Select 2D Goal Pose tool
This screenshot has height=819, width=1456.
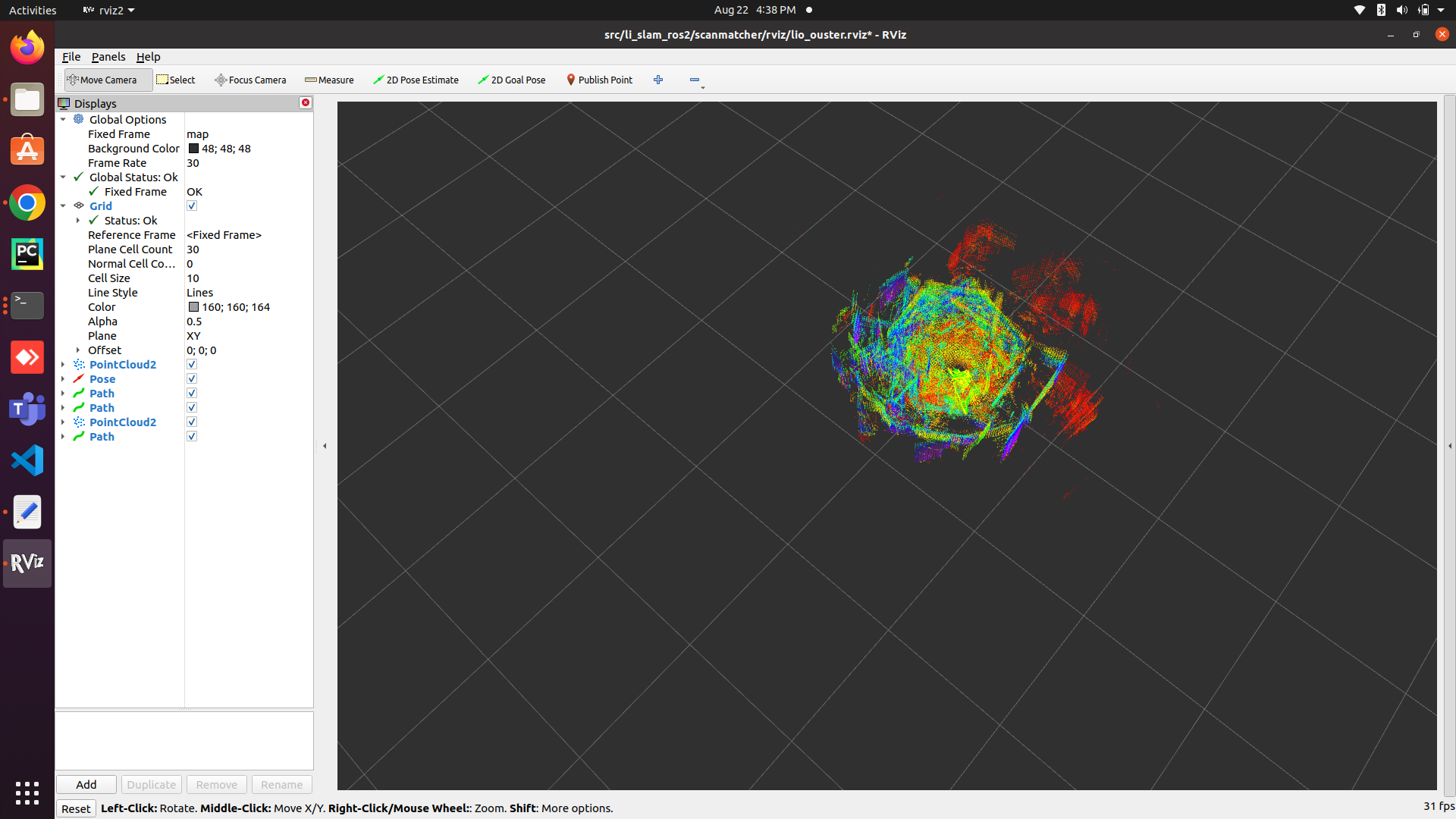point(511,80)
